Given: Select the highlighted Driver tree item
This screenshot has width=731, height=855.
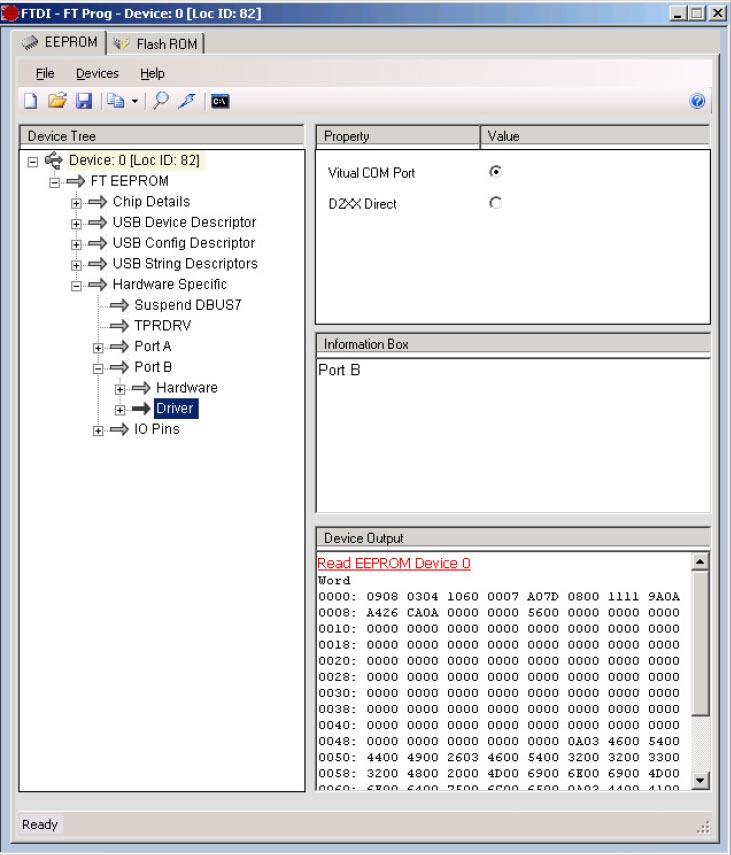Looking at the screenshot, I should click(x=176, y=408).
